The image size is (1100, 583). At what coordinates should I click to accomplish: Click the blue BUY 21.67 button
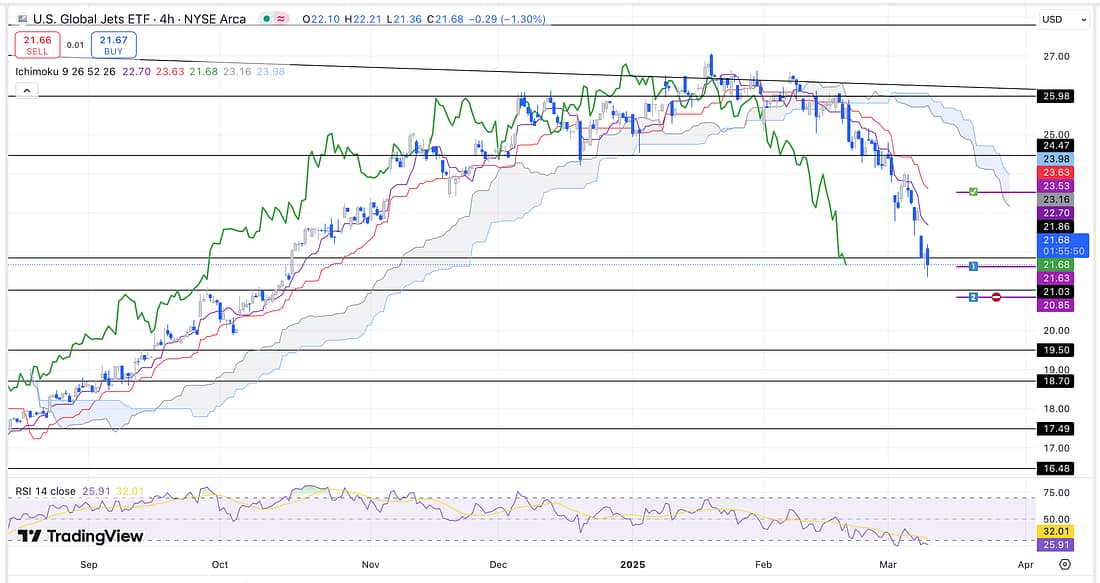coord(113,44)
